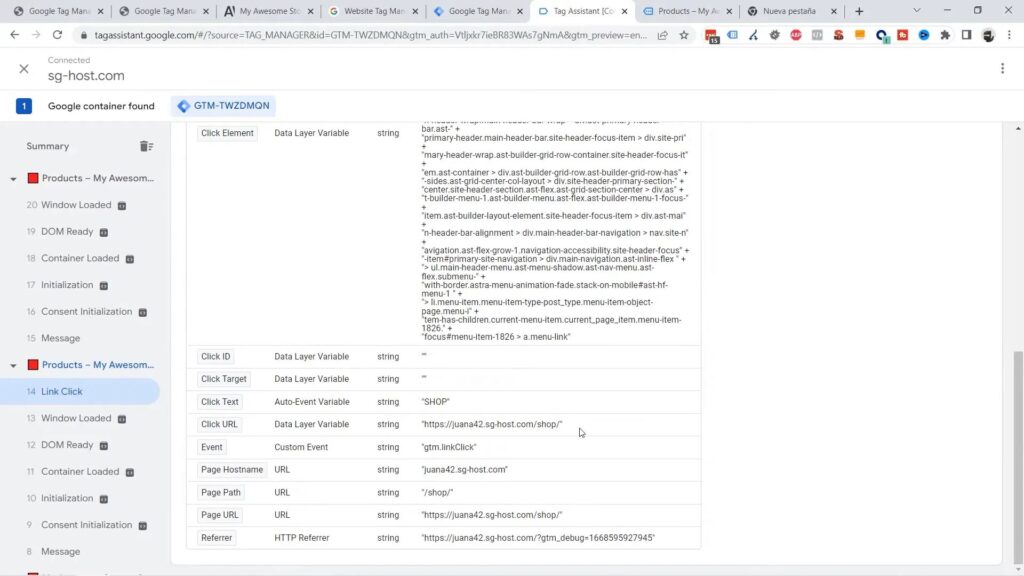The height and width of the screenshot is (576, 1024).
Task: Select the Link Click event 14
Action: coord(80,391)
